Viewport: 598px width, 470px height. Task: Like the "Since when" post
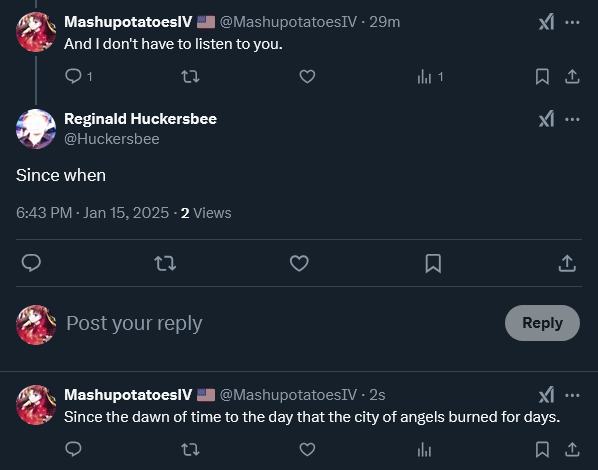click(x=299, y=263)
